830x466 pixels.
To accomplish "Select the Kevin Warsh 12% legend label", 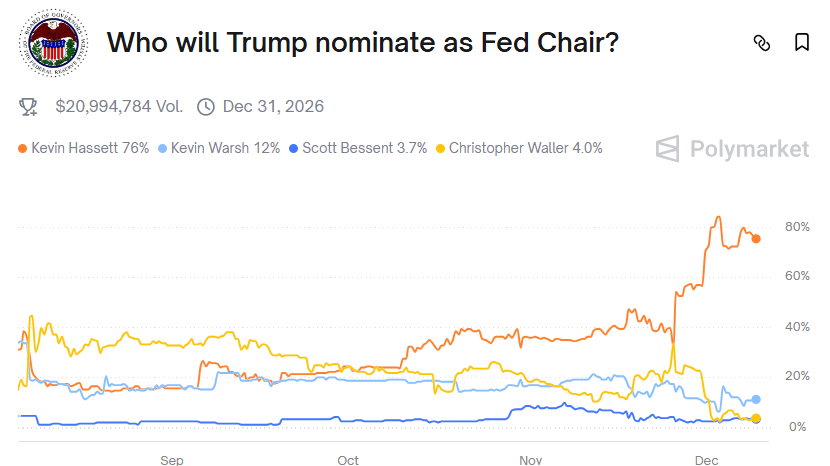I will tap(225, 148).
